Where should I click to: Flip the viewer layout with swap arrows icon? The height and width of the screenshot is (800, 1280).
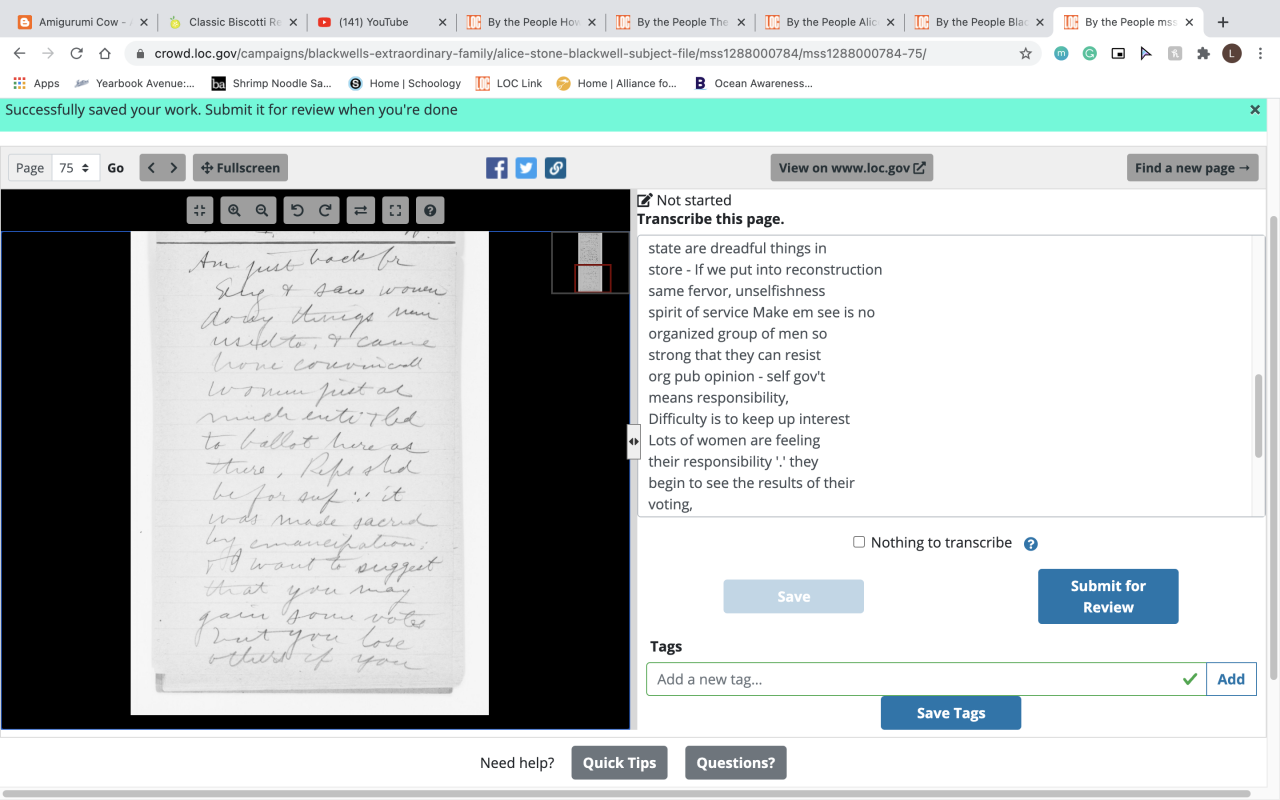tap(360, 210)
